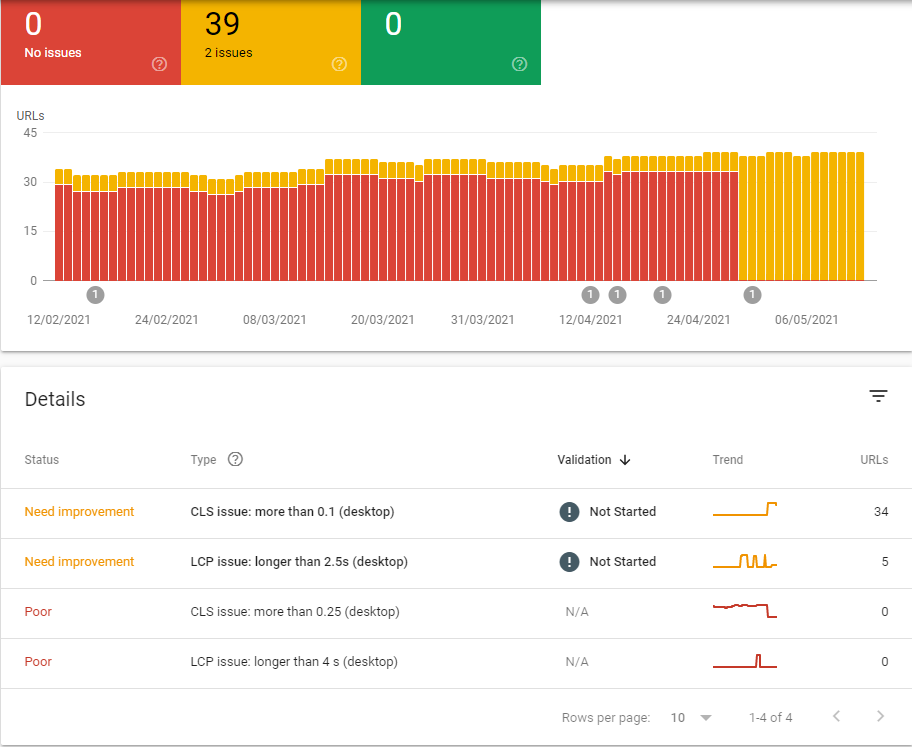
Task: Open the Rows per page dropdown
Action: coord(691,717)
